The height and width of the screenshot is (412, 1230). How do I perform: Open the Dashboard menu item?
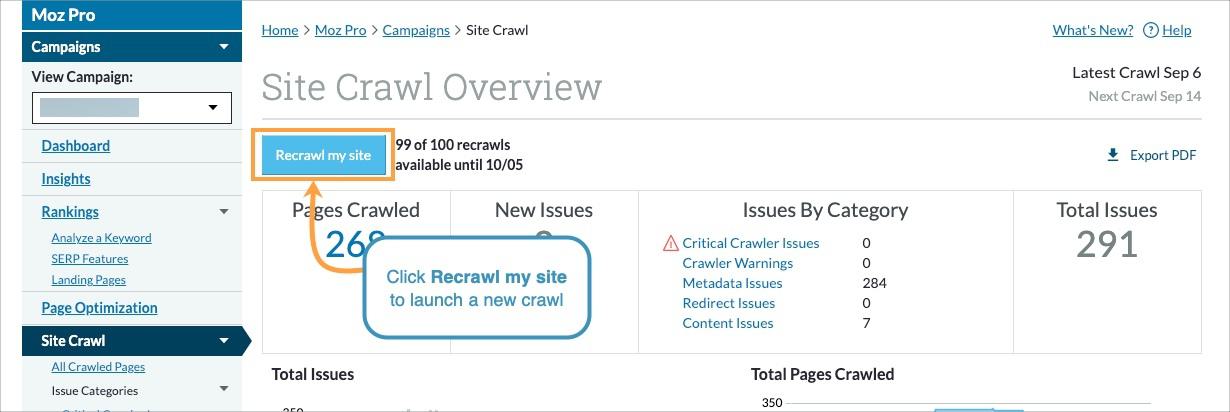click(76, 146)
